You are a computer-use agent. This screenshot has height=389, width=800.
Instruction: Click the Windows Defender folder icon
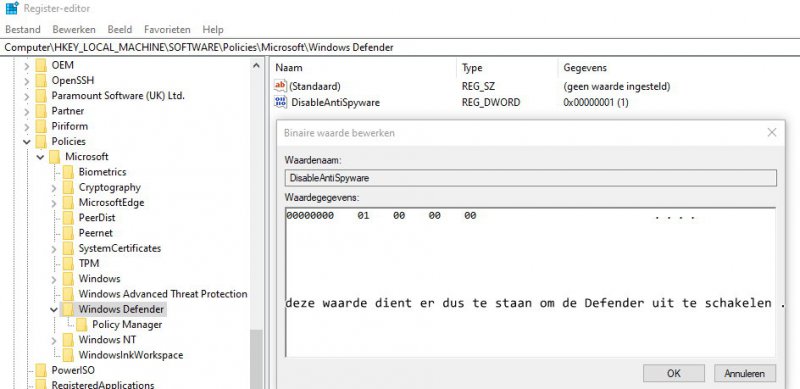[68, 309]
